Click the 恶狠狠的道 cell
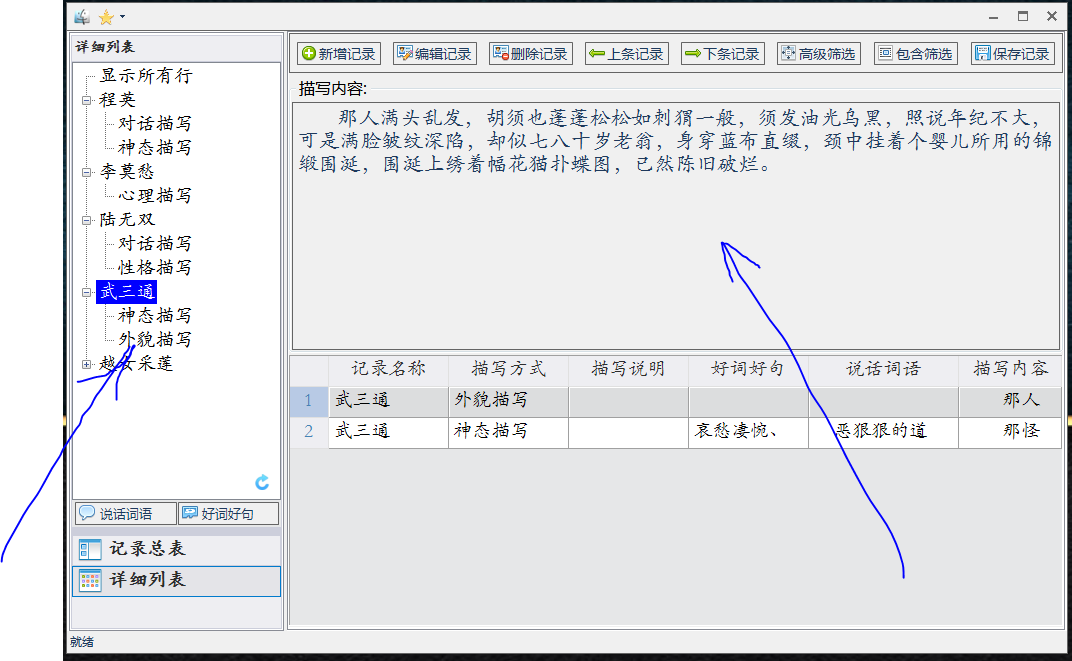1072x661 pixels. click(x=883, y=432)
